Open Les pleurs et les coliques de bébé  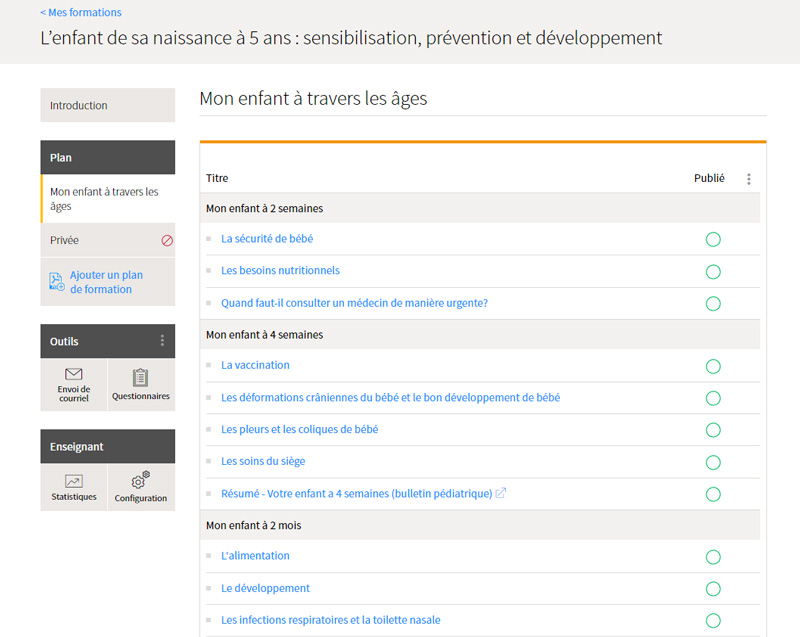tap(299, 430)
